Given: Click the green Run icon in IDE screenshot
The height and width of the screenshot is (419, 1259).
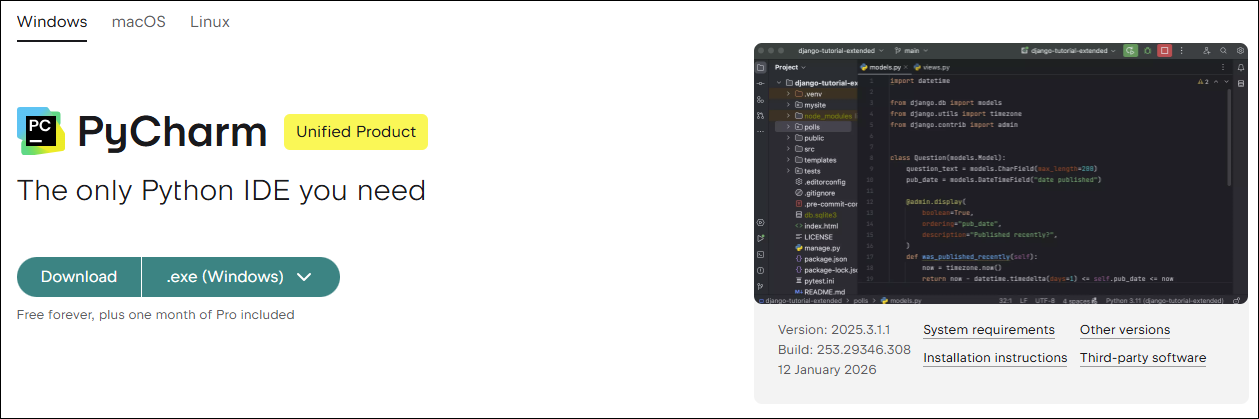Looking at the screenshot, I should (x=1130, y=50).
